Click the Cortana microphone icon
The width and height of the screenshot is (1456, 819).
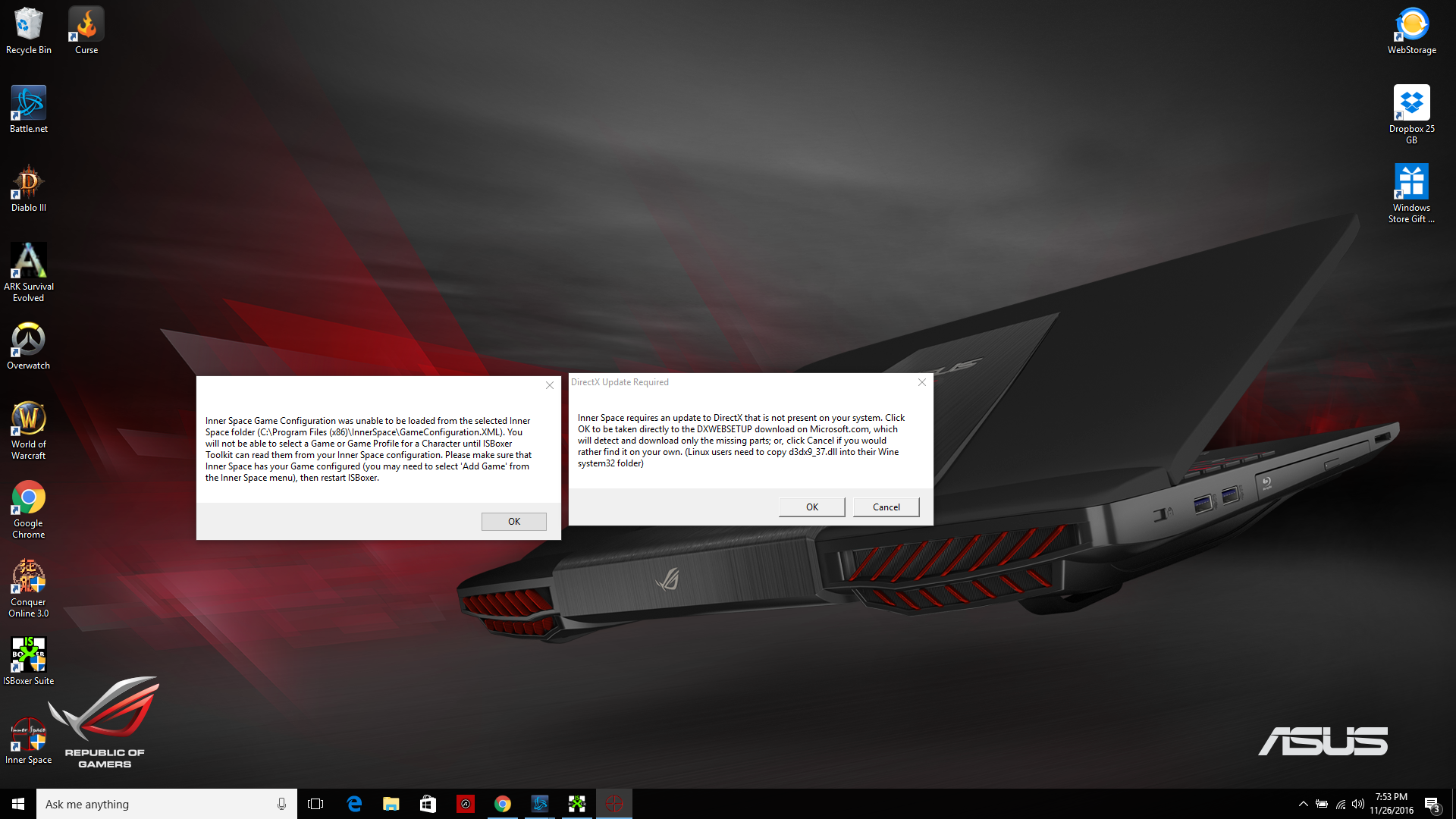click(x=281, y=804)
